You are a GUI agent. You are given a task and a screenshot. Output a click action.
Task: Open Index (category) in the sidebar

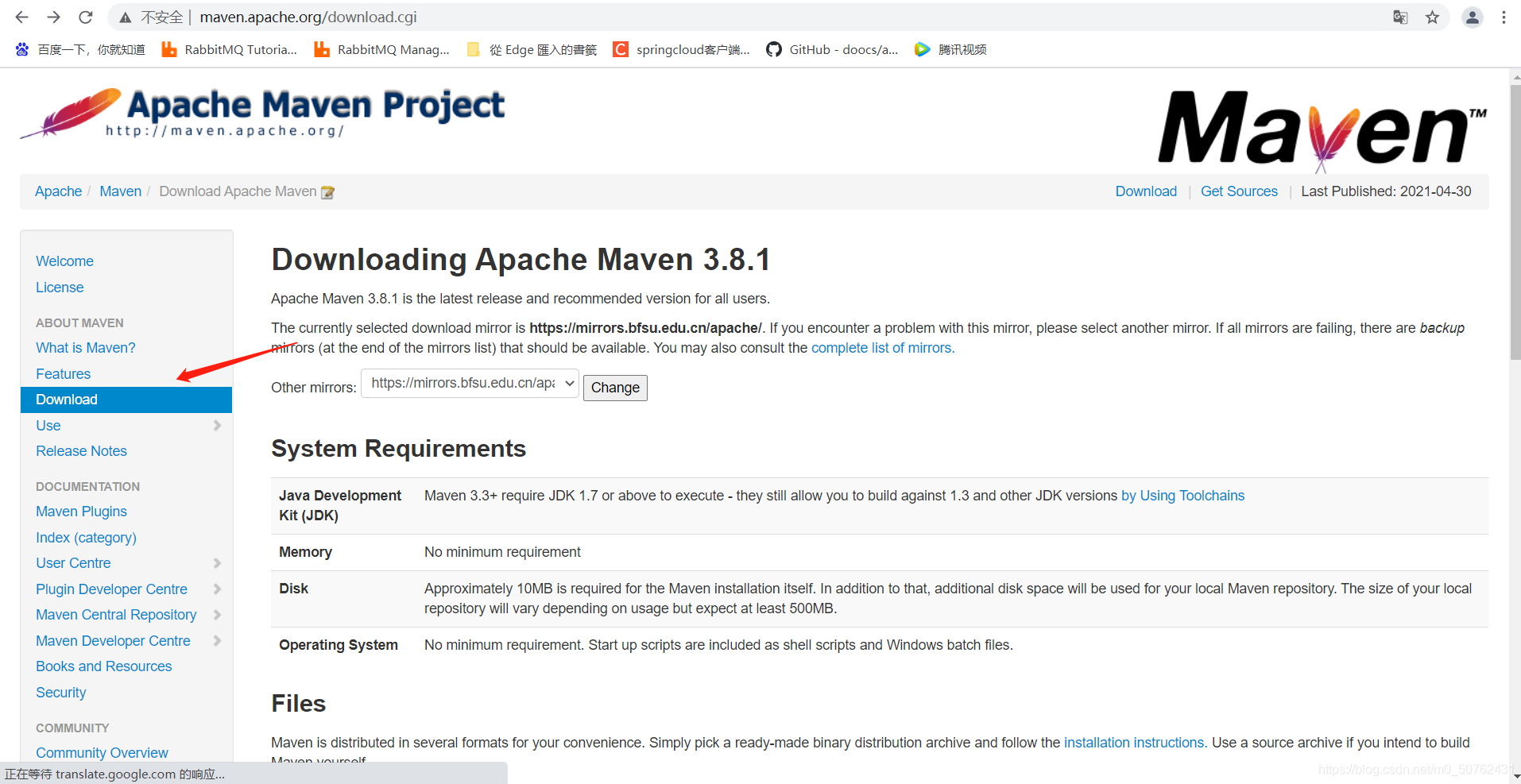pyautogui.click(x=86, y=538)
